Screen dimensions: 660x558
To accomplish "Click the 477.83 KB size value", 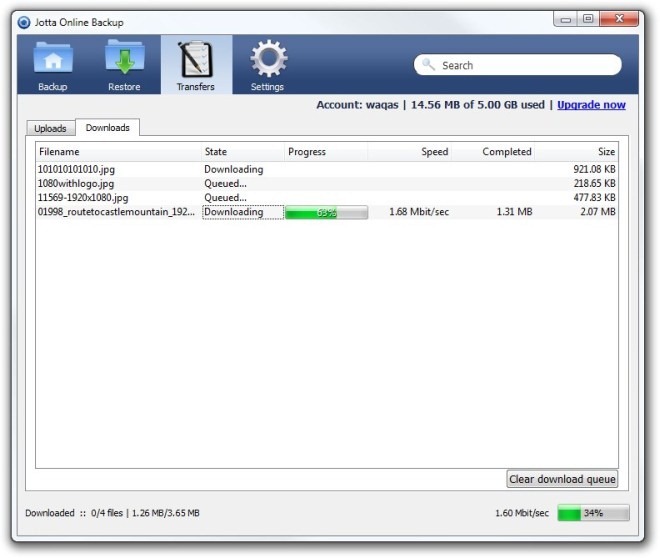I will point(594,197).
